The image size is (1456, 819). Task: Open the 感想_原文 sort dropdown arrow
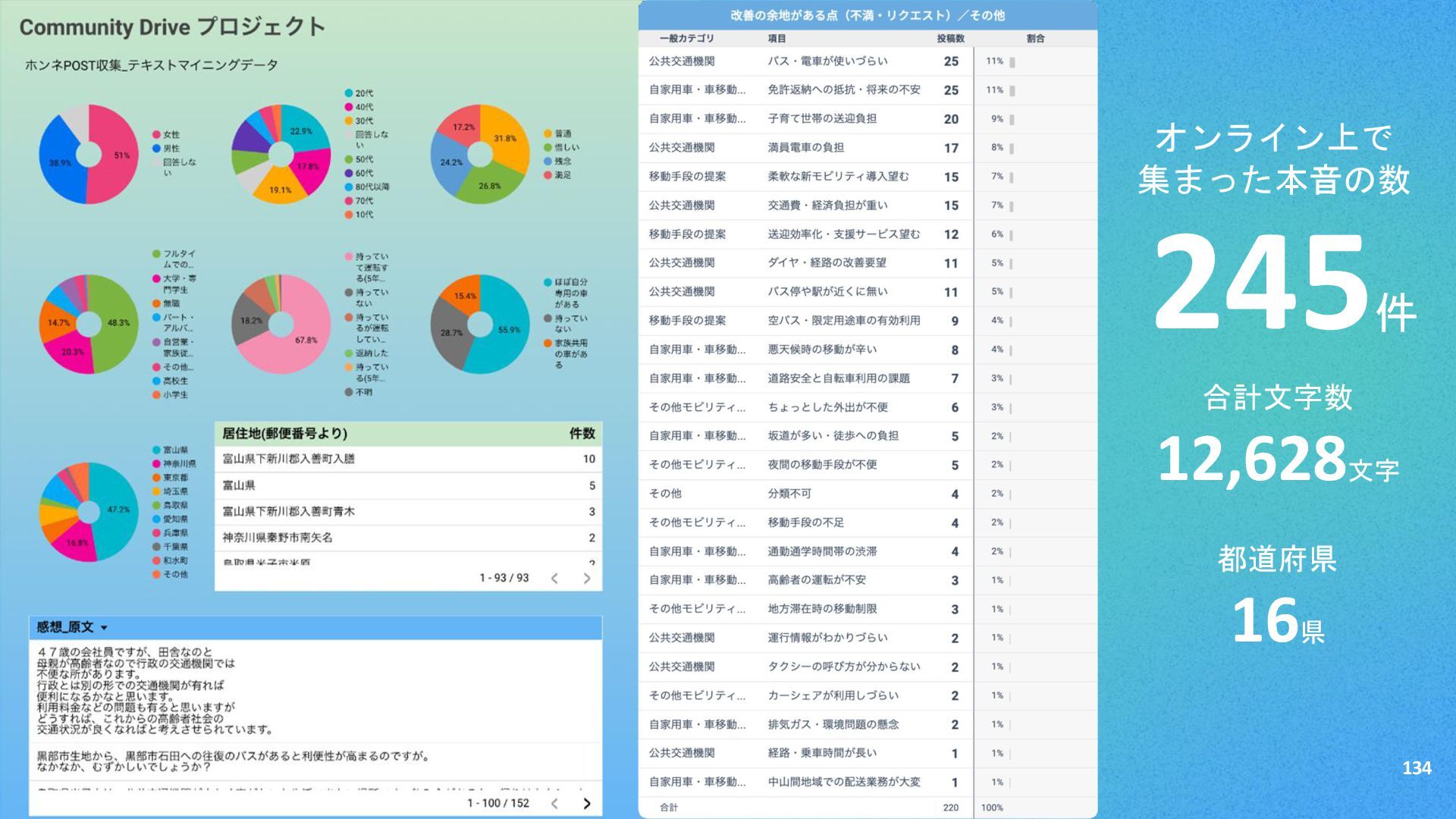coord(104,628)
